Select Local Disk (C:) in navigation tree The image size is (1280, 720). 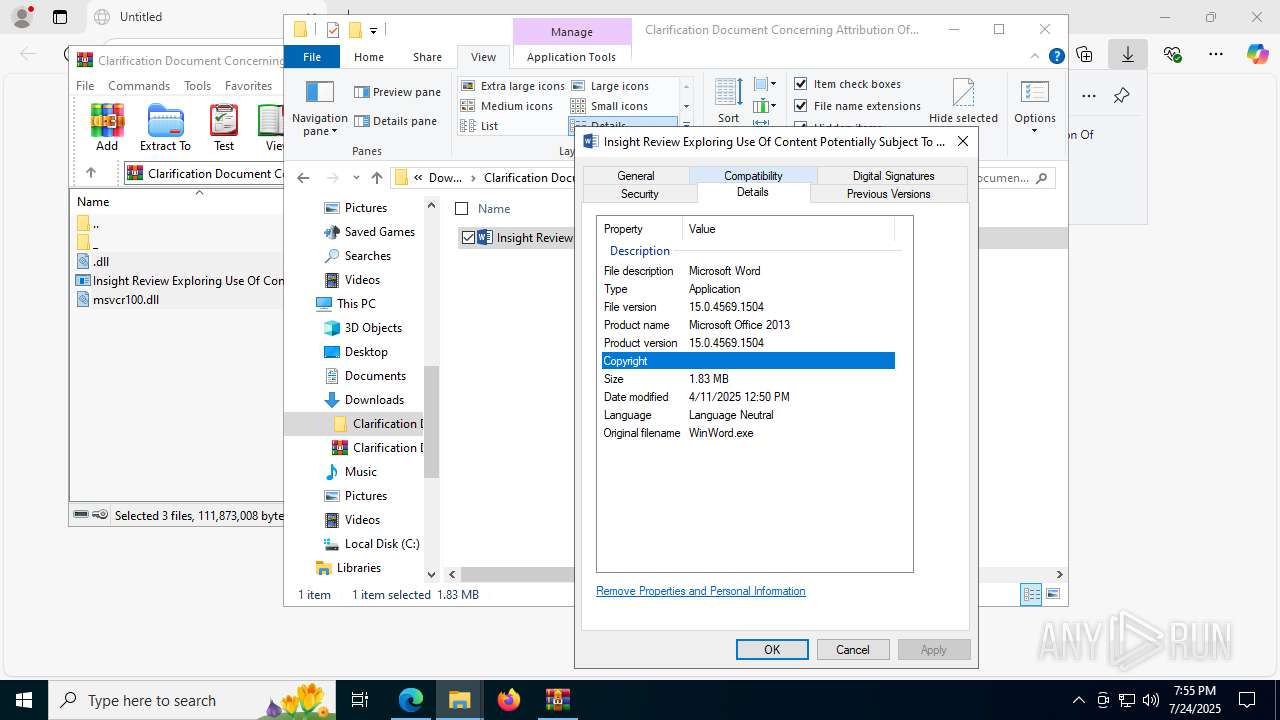(382, 544)
